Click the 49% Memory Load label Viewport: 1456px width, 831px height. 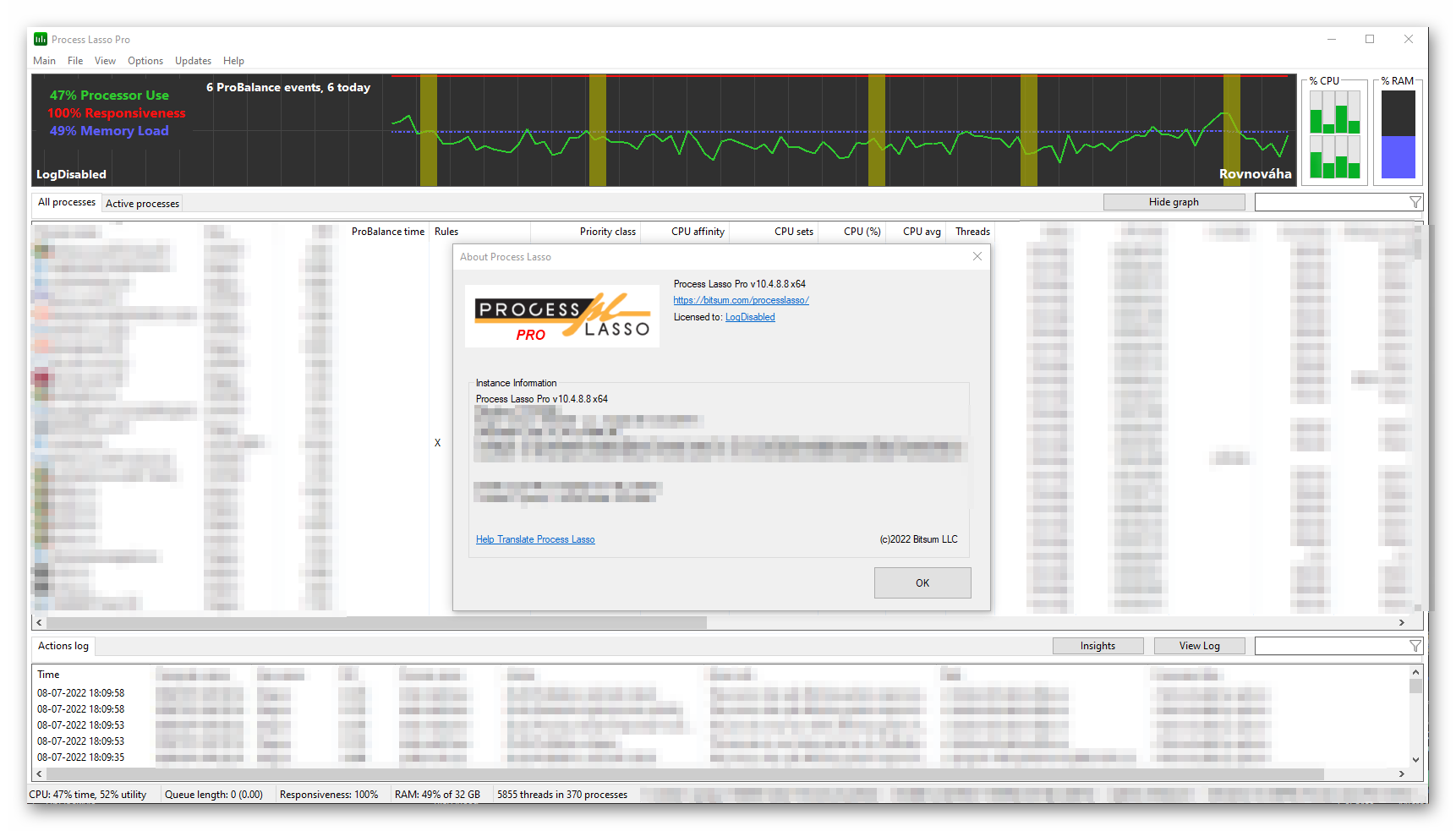(x=109, y=131)
